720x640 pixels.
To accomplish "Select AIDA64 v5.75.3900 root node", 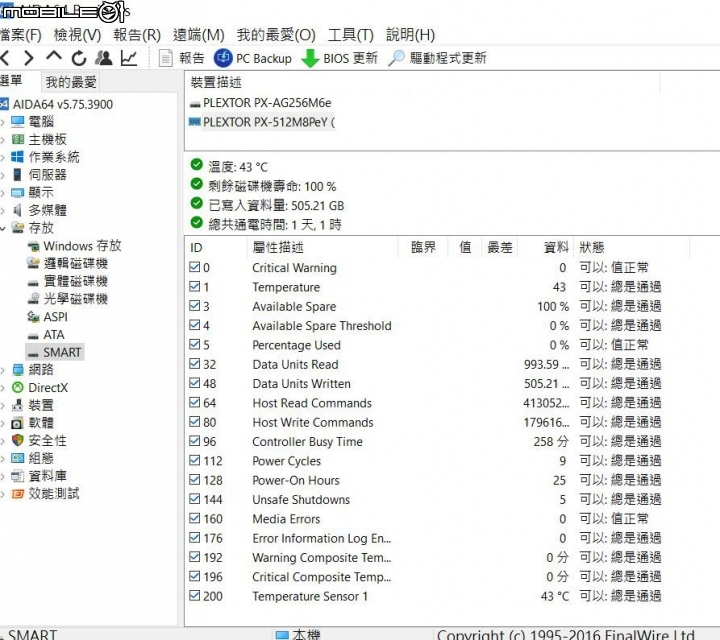I will coord(63,104).
